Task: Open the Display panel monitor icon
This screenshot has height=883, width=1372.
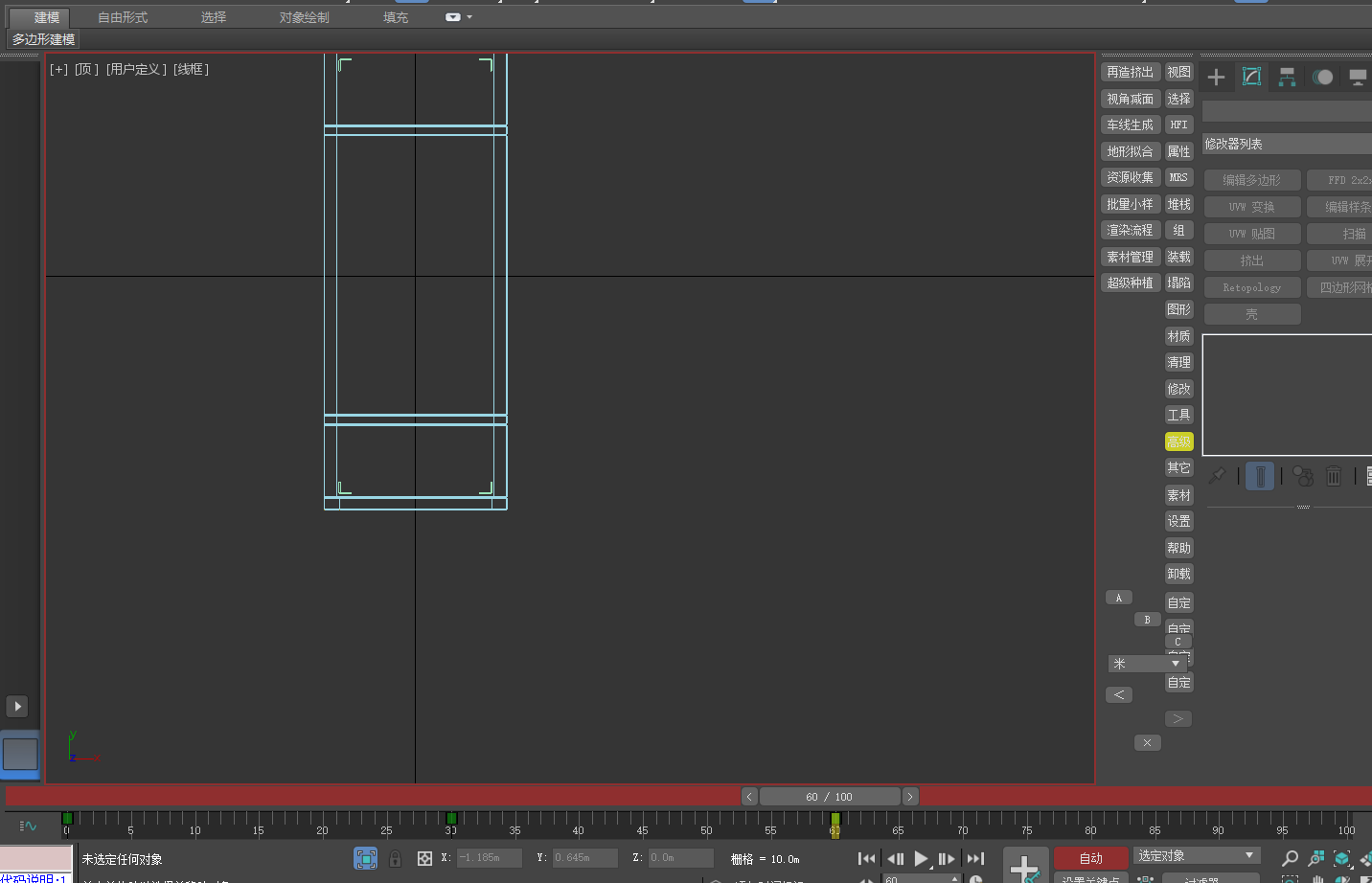Action: pyautogui.click(x=1358, y=78)
